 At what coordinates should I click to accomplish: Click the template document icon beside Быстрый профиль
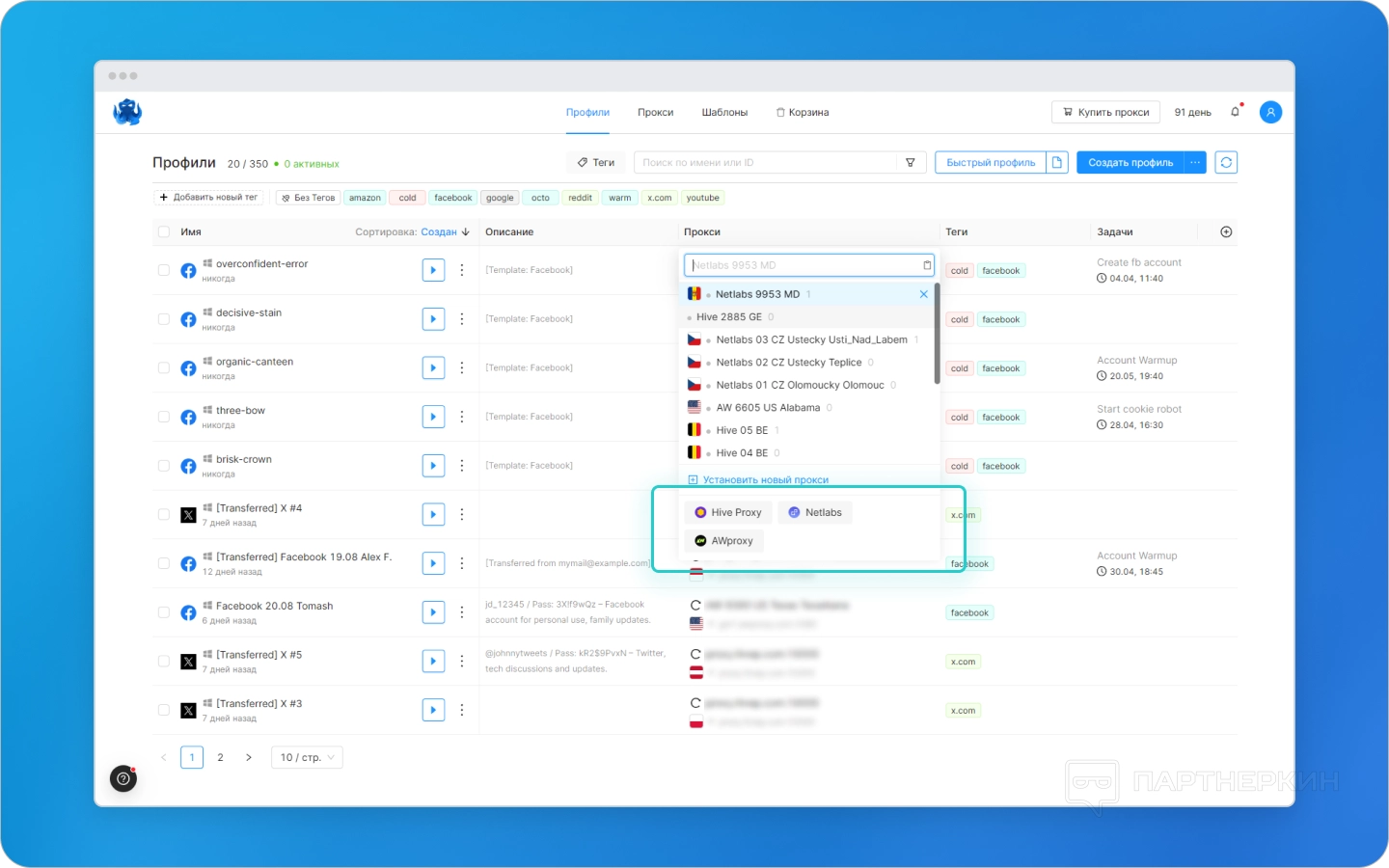pyautogui.click(x=1057, y=163)
